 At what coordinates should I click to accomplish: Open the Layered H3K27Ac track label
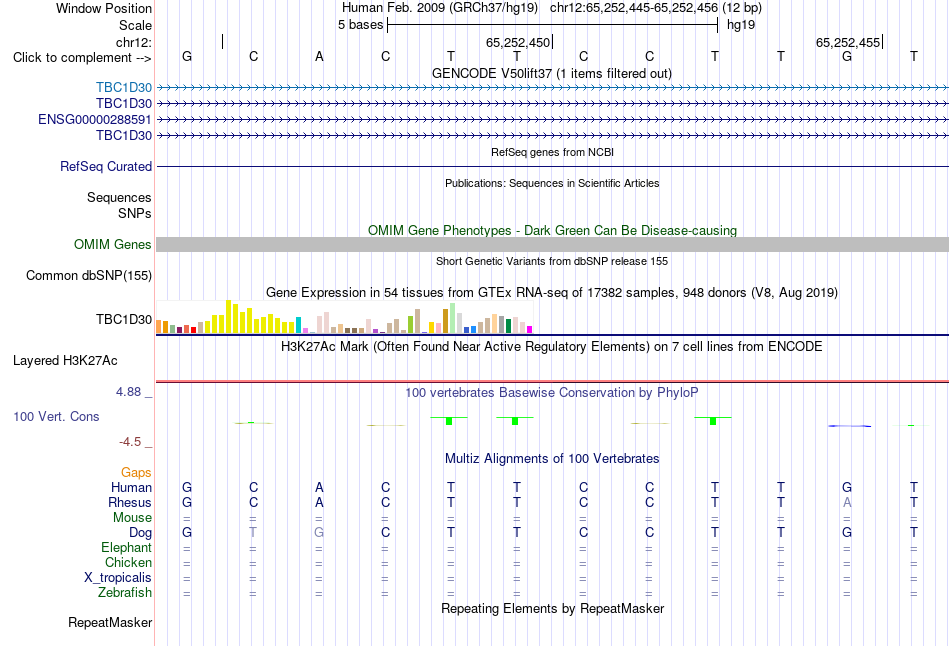65,361
